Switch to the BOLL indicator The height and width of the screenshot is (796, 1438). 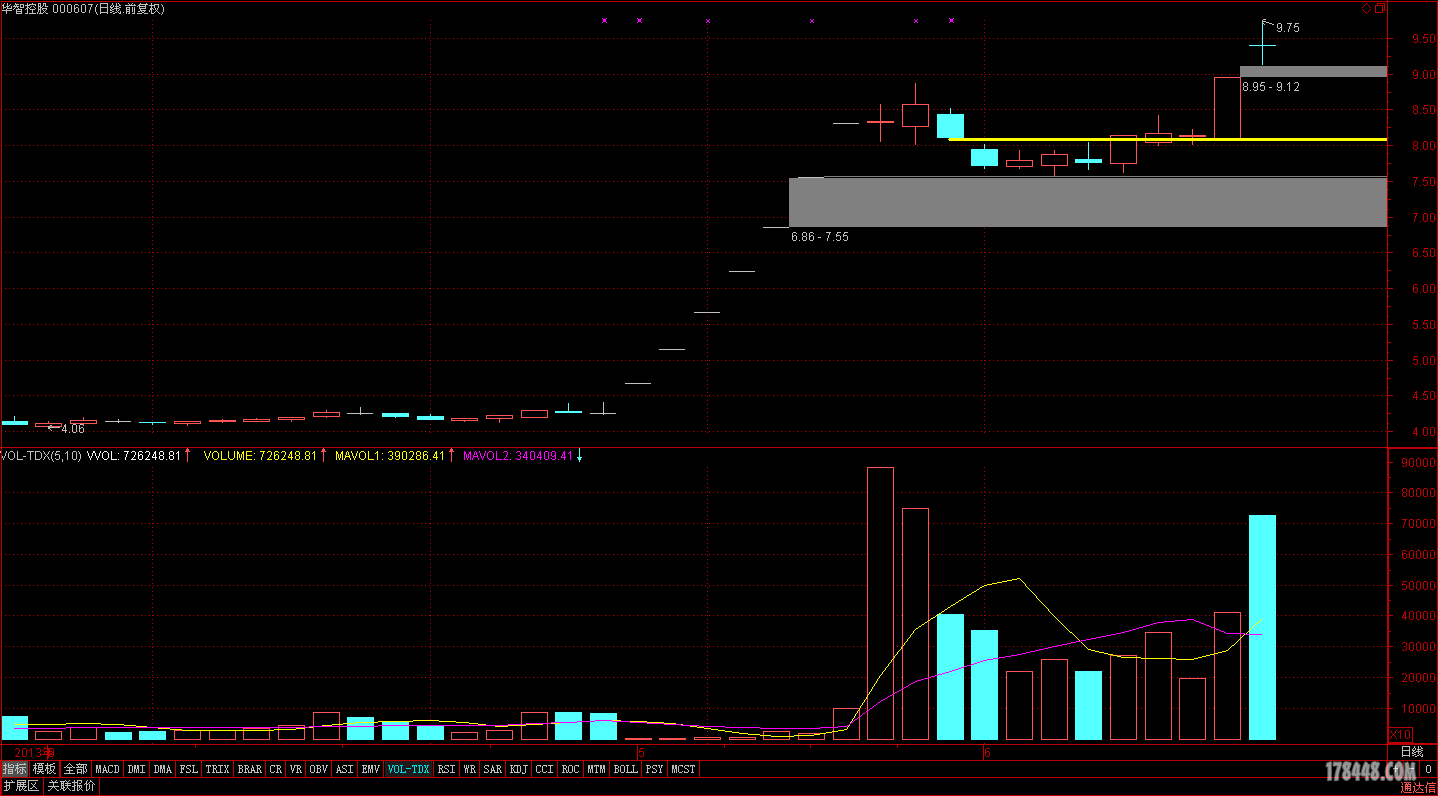625,769
